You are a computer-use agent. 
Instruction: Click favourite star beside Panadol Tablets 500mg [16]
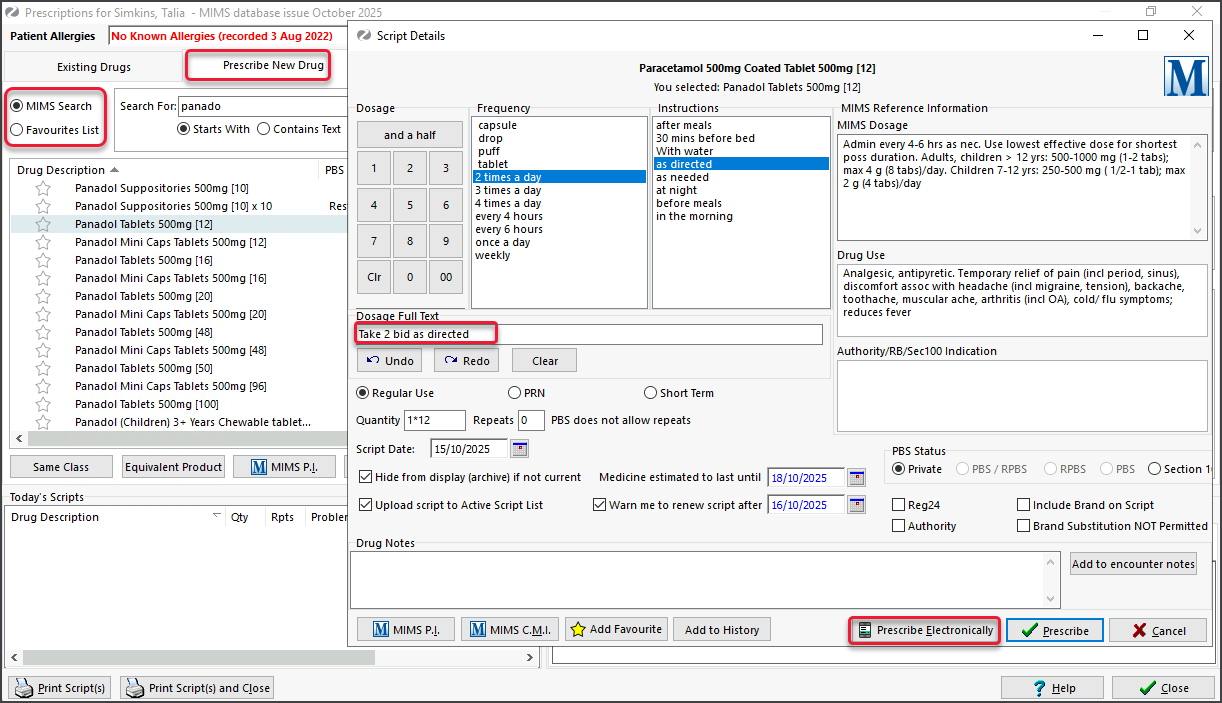pyautogui.click(x=43, y=260)
